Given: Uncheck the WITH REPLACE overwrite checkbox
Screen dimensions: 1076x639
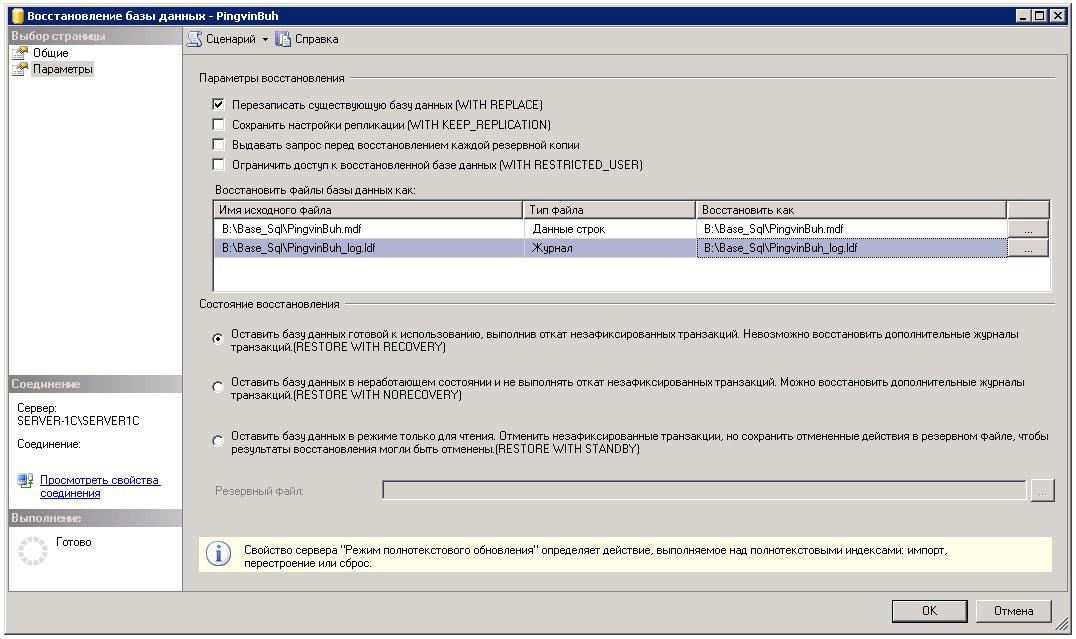Looking at the screenshot, I should [x=218, y=104].
